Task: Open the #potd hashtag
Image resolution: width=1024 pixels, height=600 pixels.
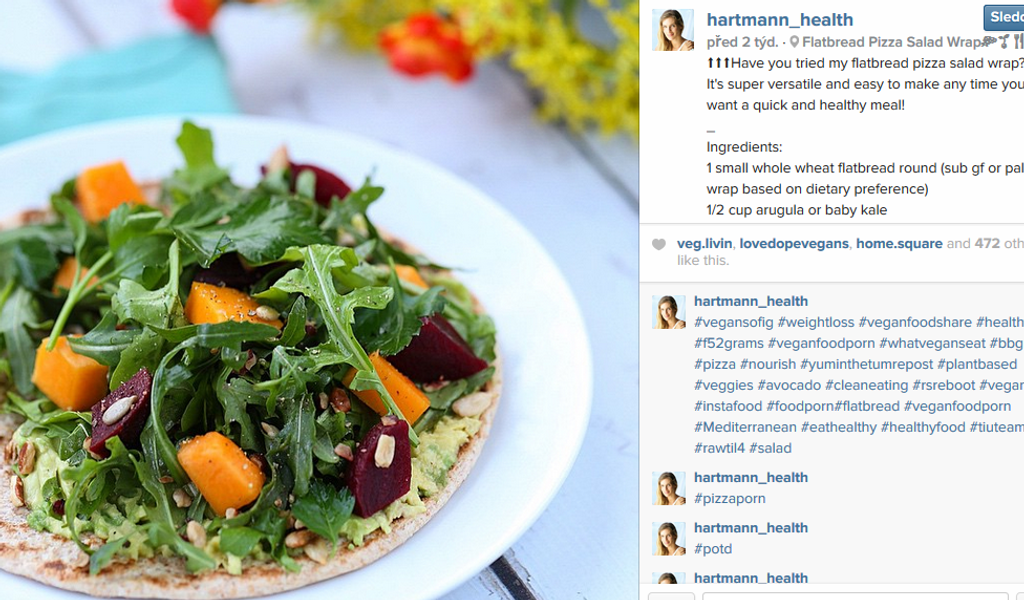Action: 712,549
